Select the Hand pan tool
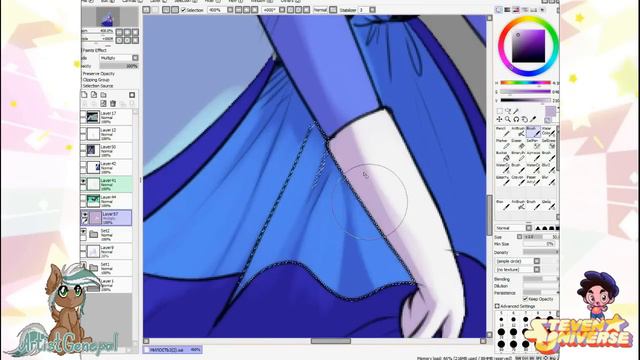This screenshot has height=360, width=640. tap(525, 119)
